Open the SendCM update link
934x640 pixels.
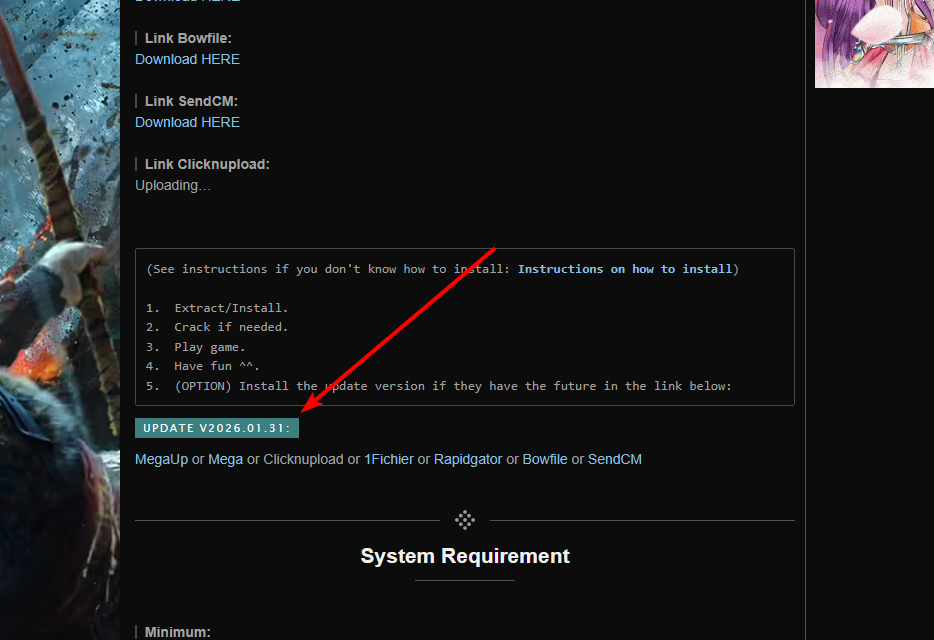[614, 459]
